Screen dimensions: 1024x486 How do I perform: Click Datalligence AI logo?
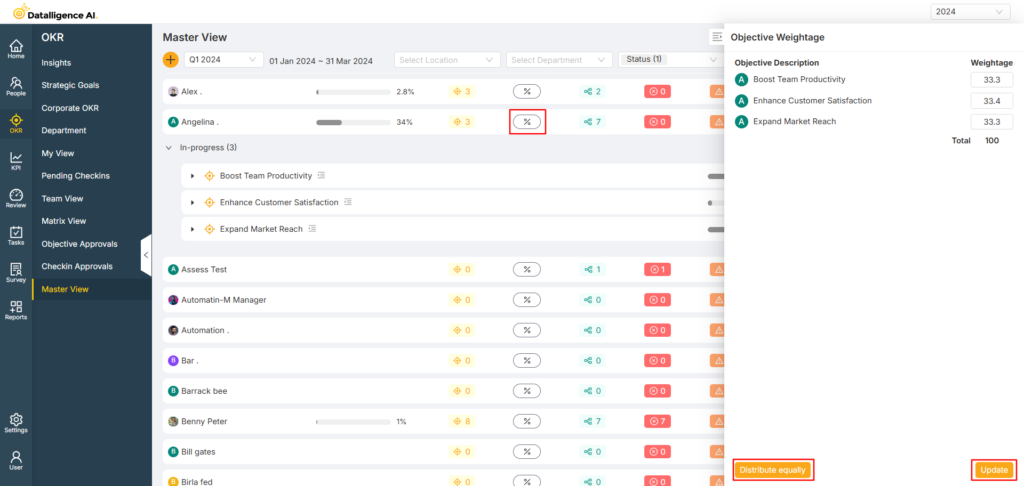point(55,11)
